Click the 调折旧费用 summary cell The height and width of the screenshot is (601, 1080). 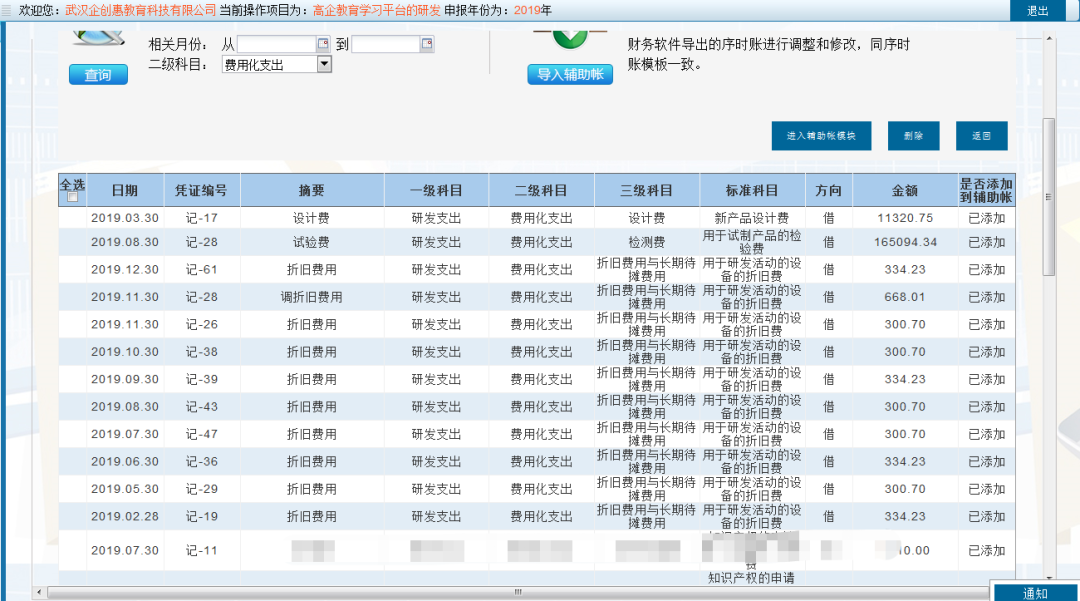coord(311,297)
